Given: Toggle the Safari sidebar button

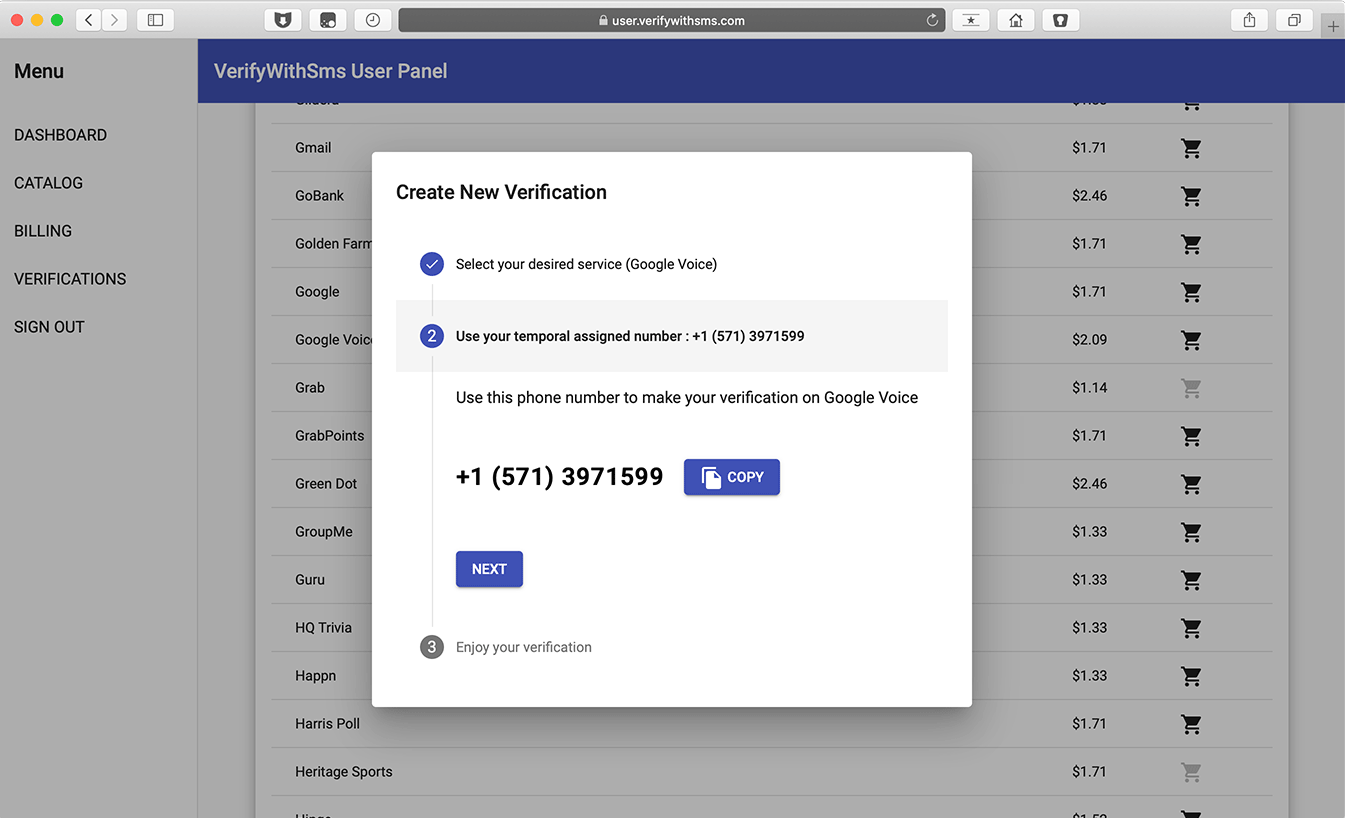Looking at the screenshot, I should click(155, 20).
